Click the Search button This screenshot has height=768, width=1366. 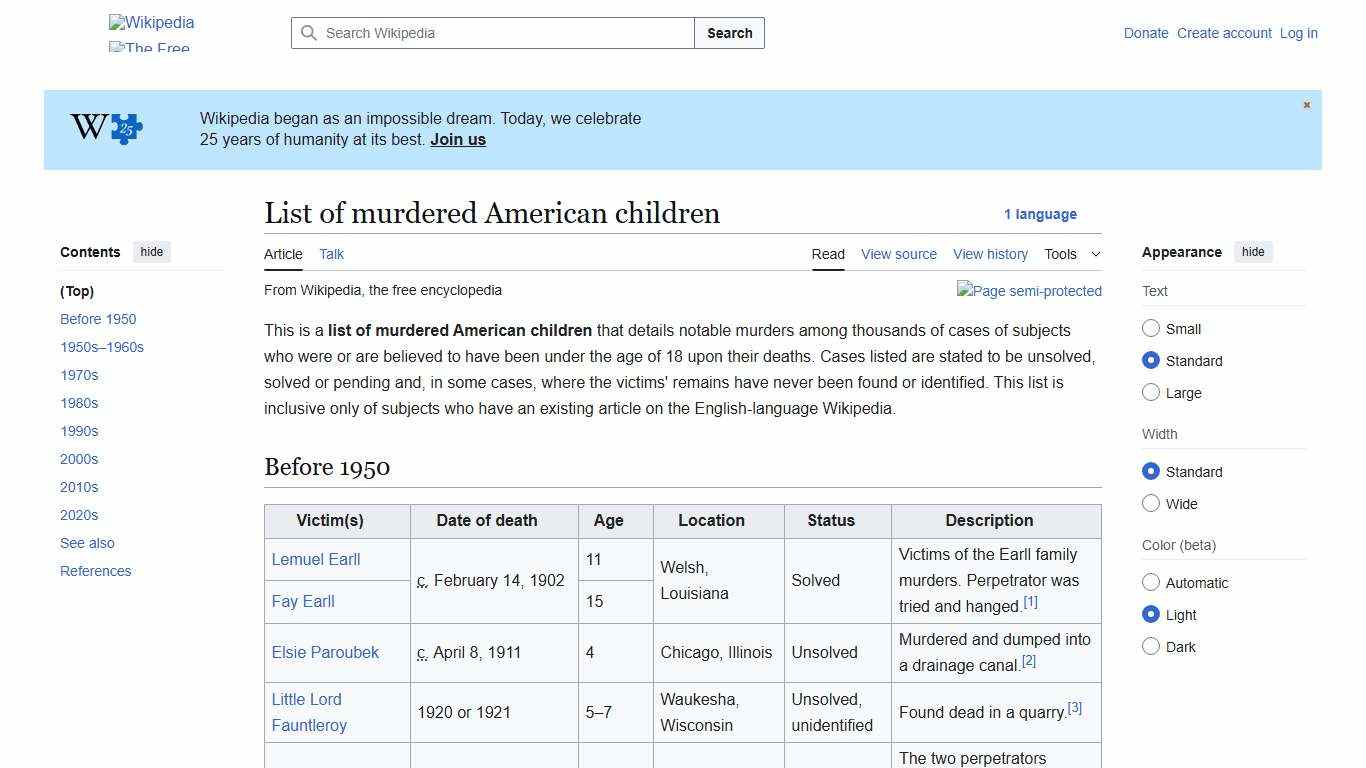pos(729,33)
